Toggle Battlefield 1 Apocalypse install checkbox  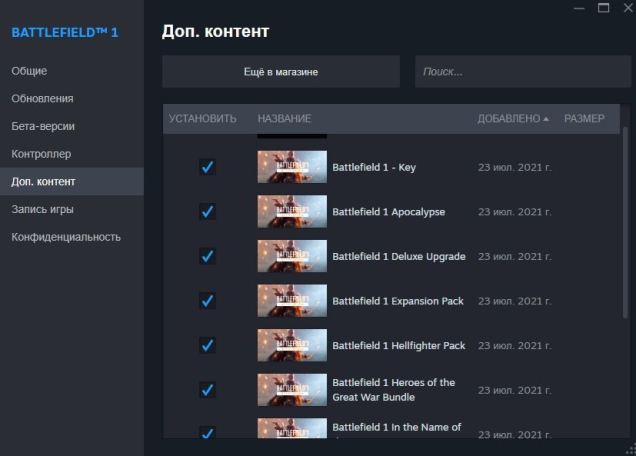(207, 211)
